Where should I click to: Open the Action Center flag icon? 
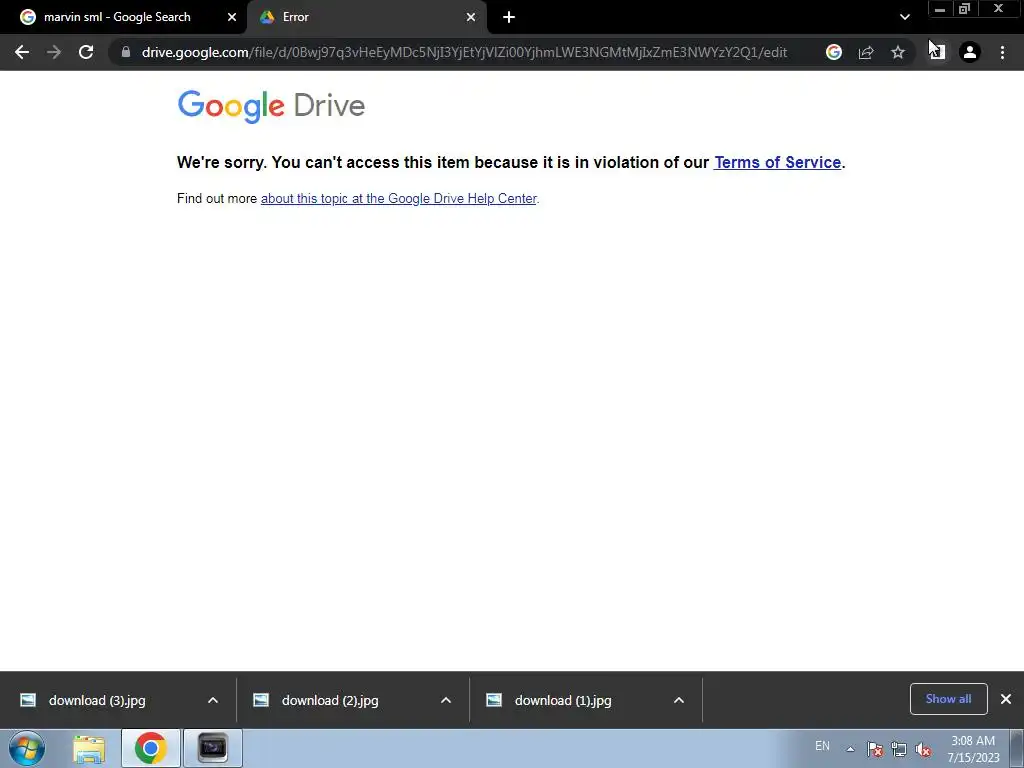pos(875,749)
